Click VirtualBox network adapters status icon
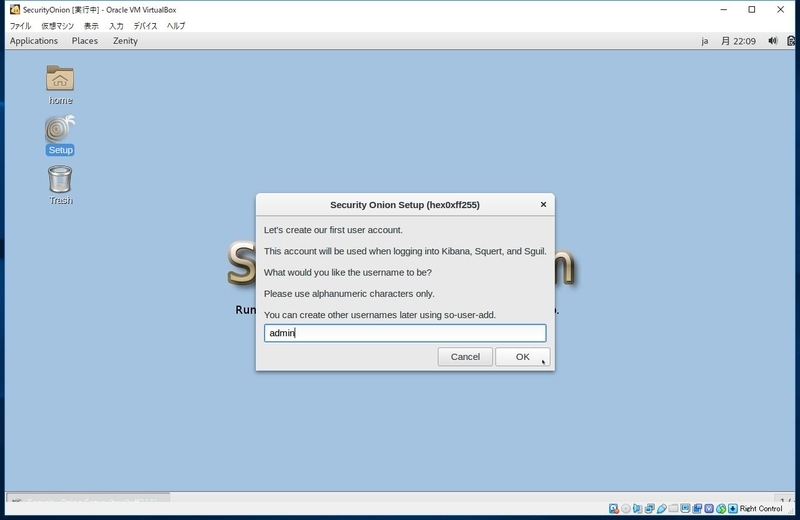 (649, 508)
